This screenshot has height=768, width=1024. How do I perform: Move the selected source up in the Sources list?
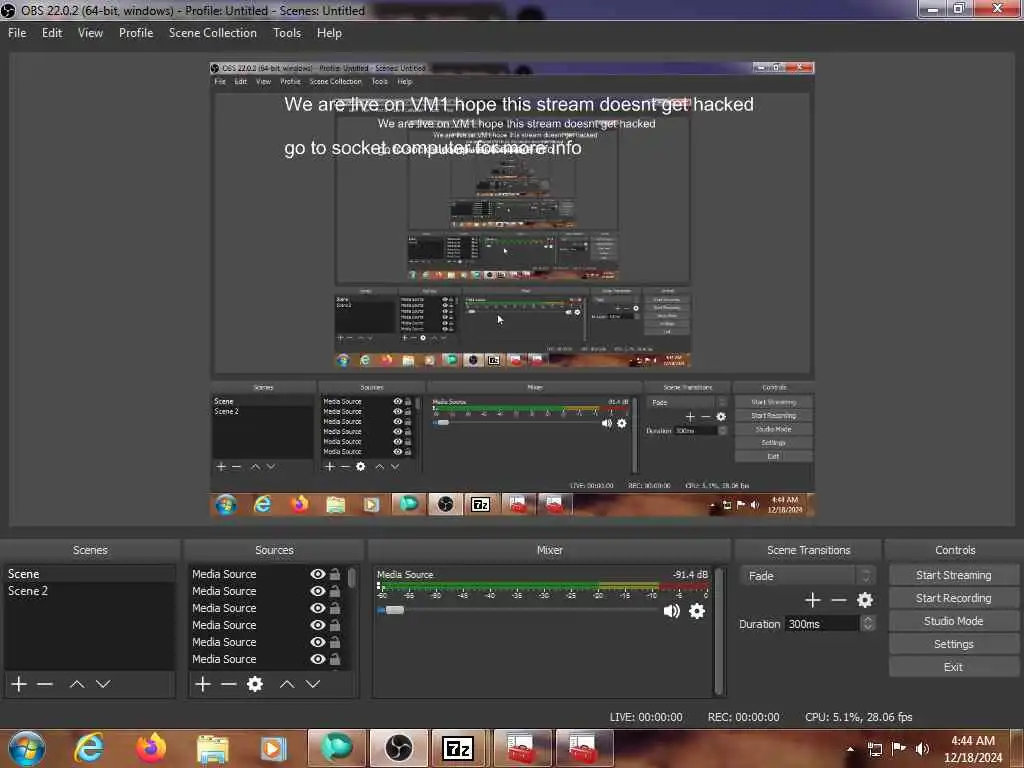(x=287, y=684)
